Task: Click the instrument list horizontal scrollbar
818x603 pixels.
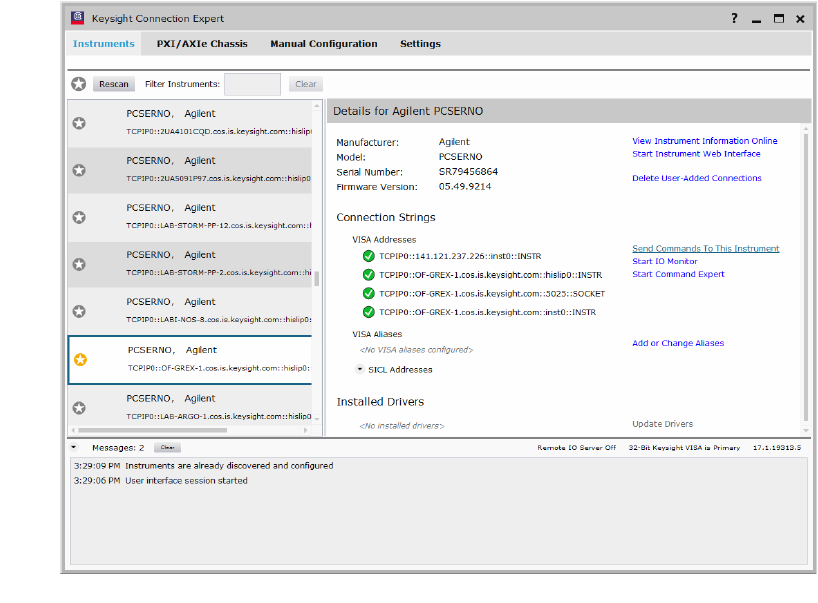Action: (x=152, y=430)
